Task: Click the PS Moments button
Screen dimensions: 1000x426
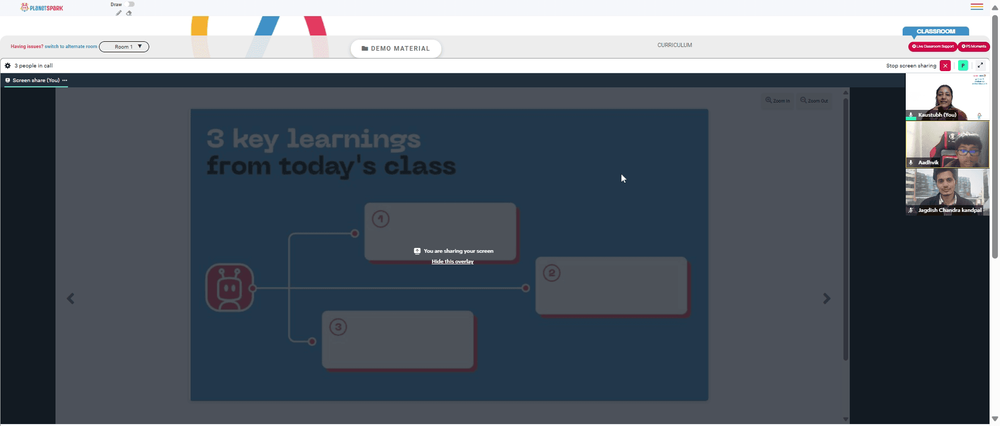Action: click(x=974, y=47)
